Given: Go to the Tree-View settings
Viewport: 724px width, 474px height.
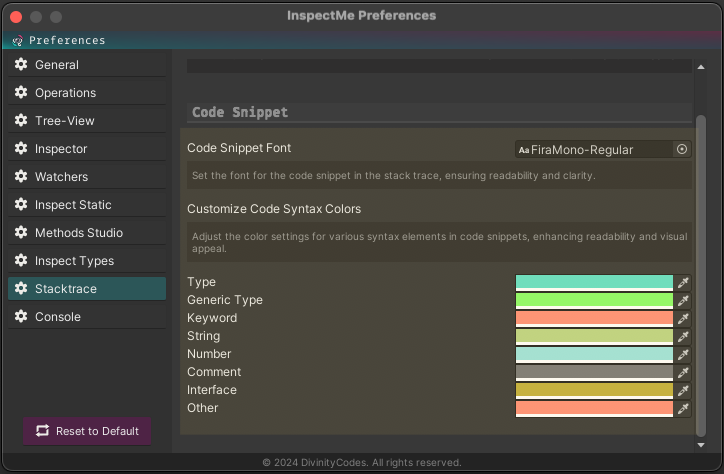Looking at the screenshot, I should 87,120.
